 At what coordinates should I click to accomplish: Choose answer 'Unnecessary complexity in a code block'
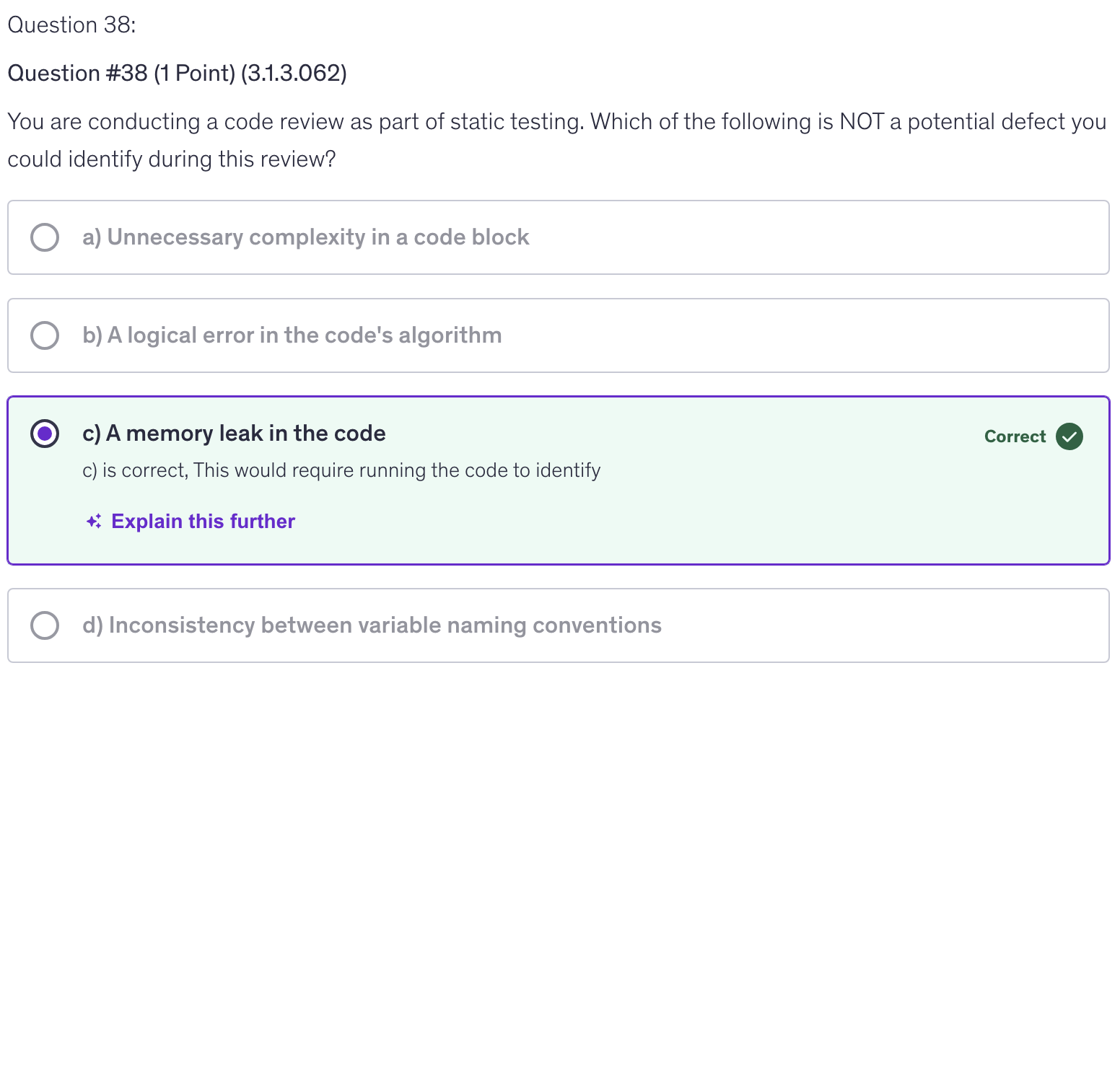305,237
